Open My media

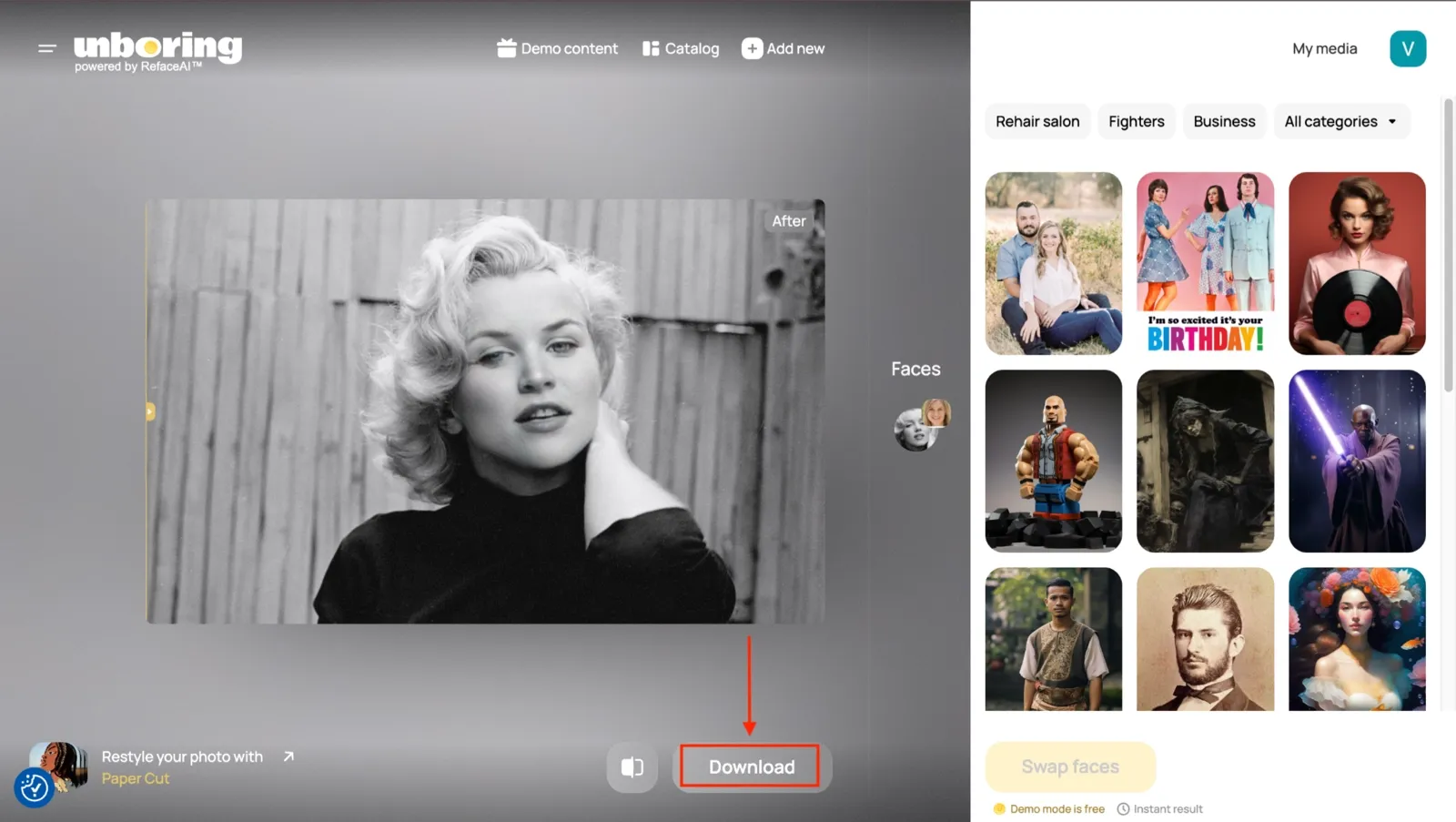pyautogui.click(x=1324, y=48)
